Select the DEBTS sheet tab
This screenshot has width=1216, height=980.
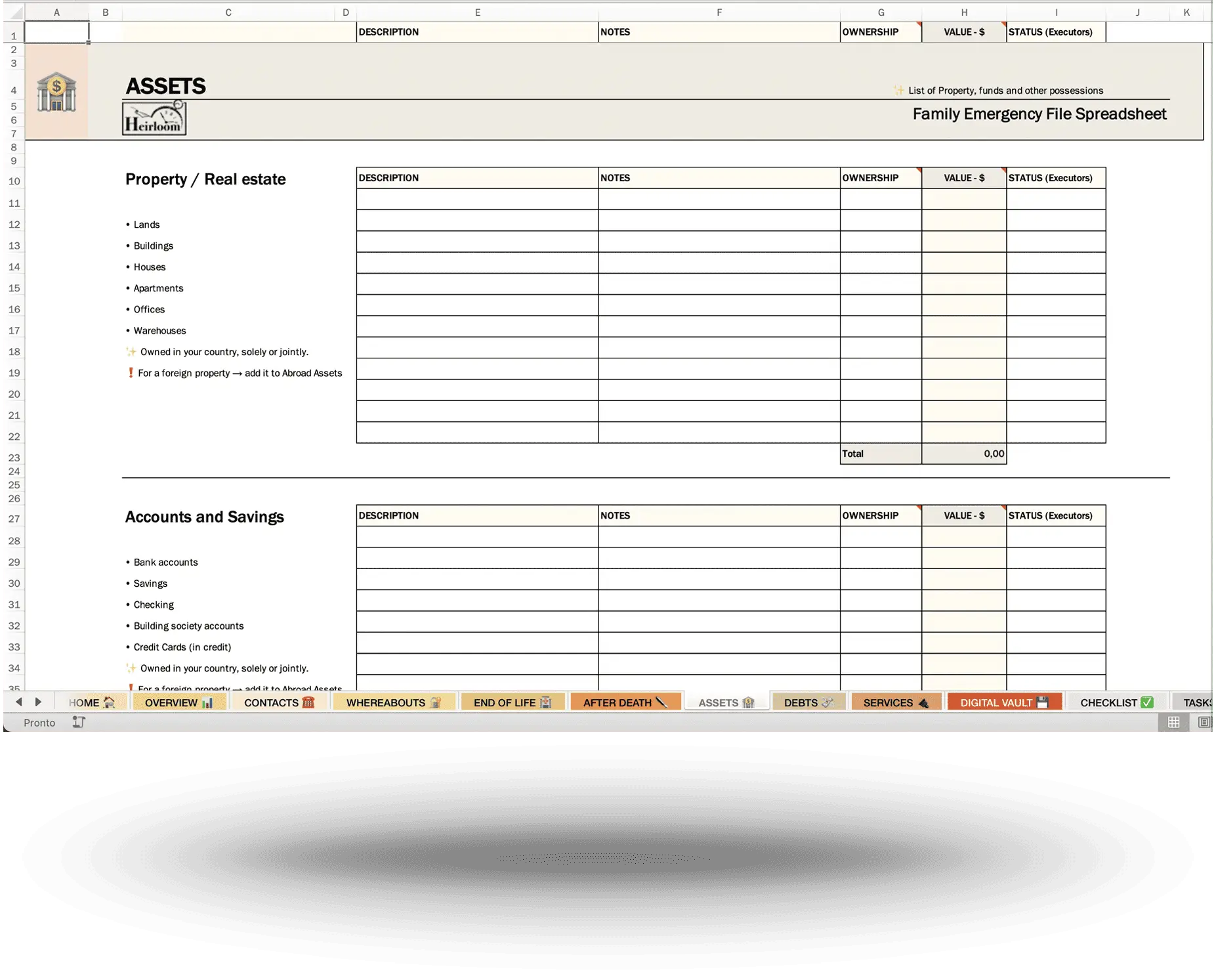pos(808,702)
